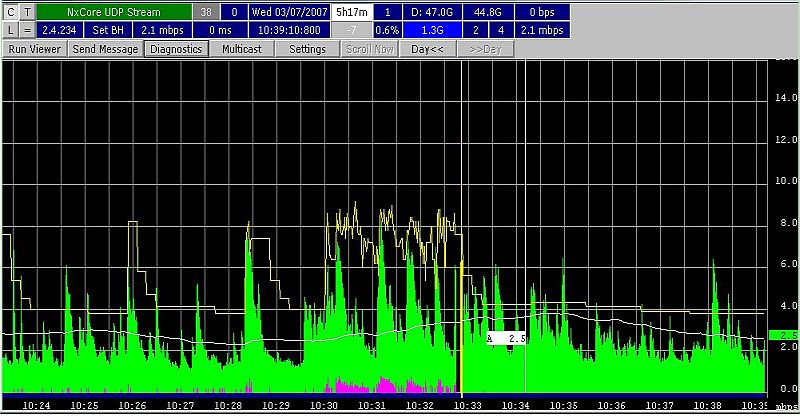Open the Send Message dialog
Screen dimensions: 800x416
105,49
